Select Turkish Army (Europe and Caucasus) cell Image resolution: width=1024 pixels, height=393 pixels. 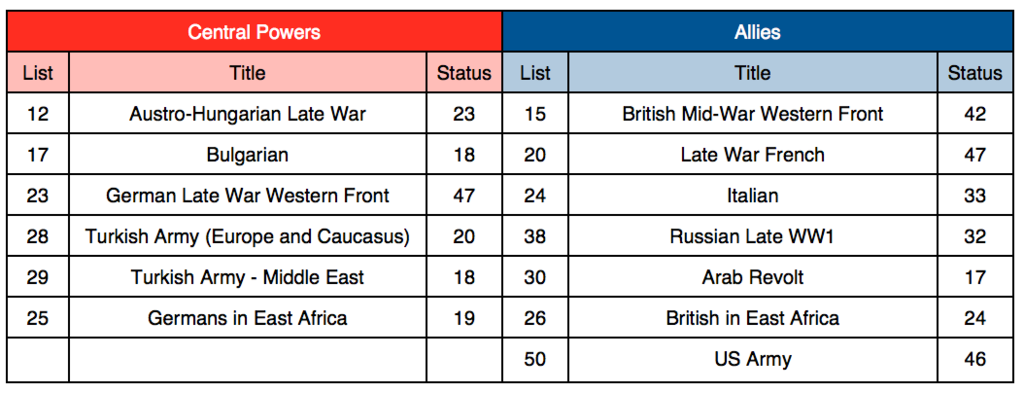pos(248,236)
